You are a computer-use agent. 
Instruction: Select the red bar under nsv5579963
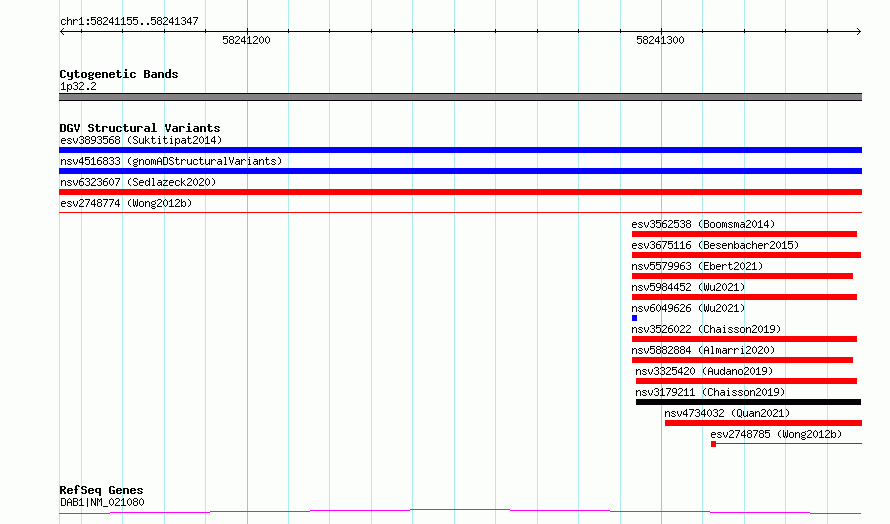point(742,276)
